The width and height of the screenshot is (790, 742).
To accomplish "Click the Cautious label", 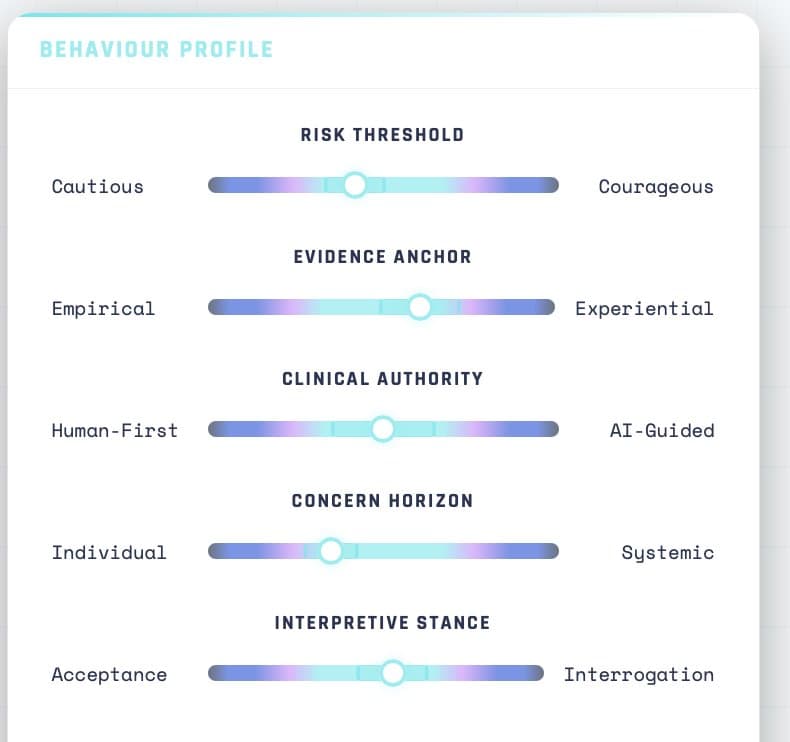I will coord(98,186).
